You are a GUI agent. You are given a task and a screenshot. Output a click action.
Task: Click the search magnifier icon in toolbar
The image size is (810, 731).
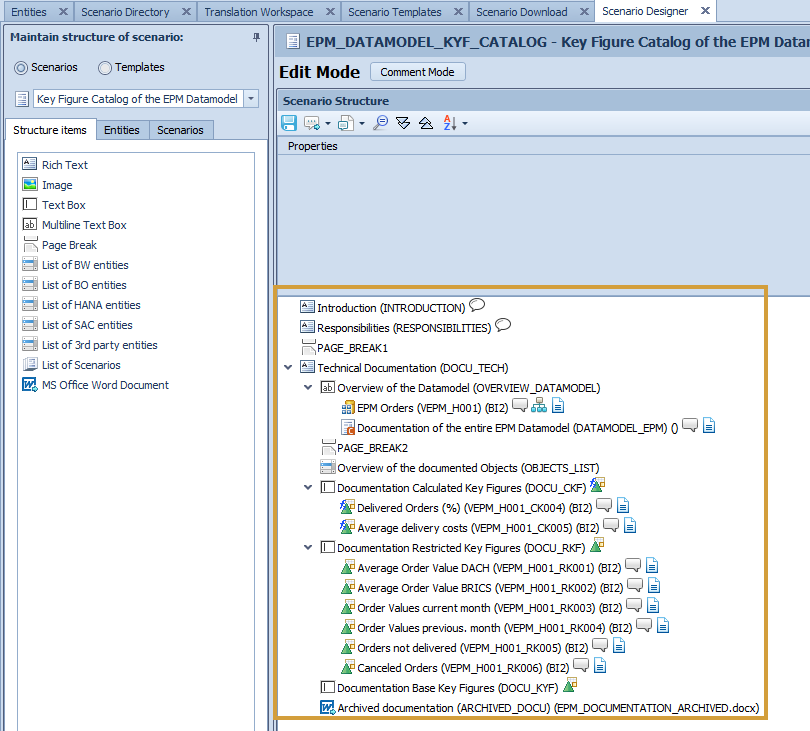point(380,123)
